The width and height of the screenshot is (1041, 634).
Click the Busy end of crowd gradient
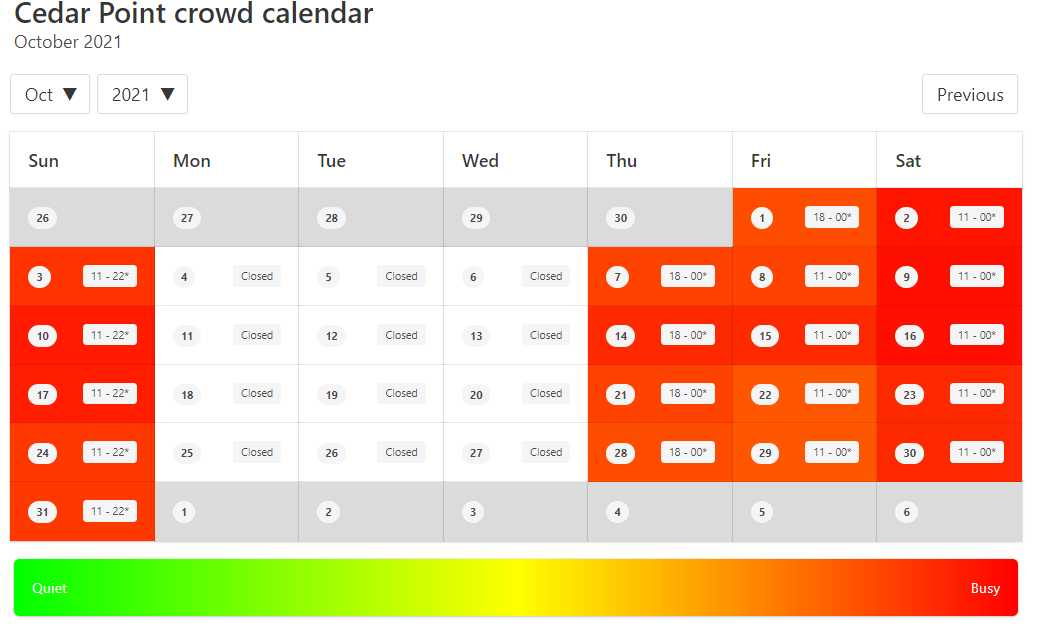(985, 588)
